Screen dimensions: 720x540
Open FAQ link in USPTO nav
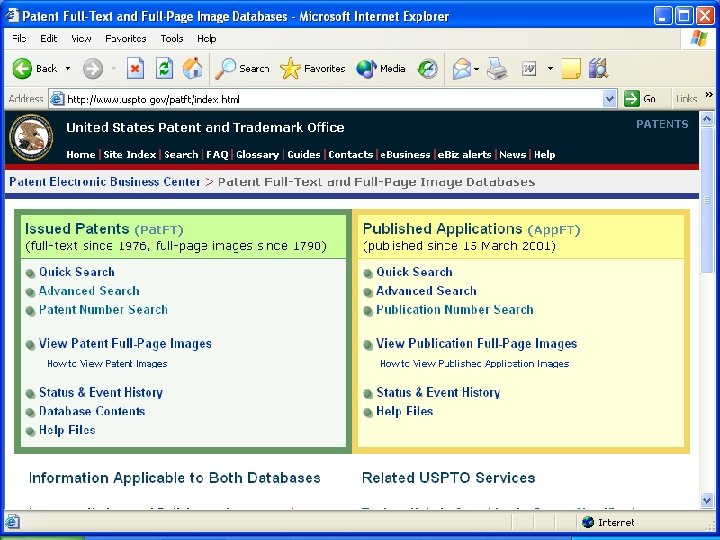pos(217,155)
